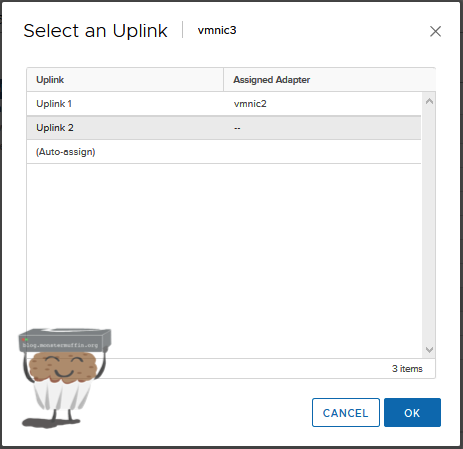Click the vmnic3 adapter name in title
Viewport: 463px width, 449px height.
click(x=217, y=30)
